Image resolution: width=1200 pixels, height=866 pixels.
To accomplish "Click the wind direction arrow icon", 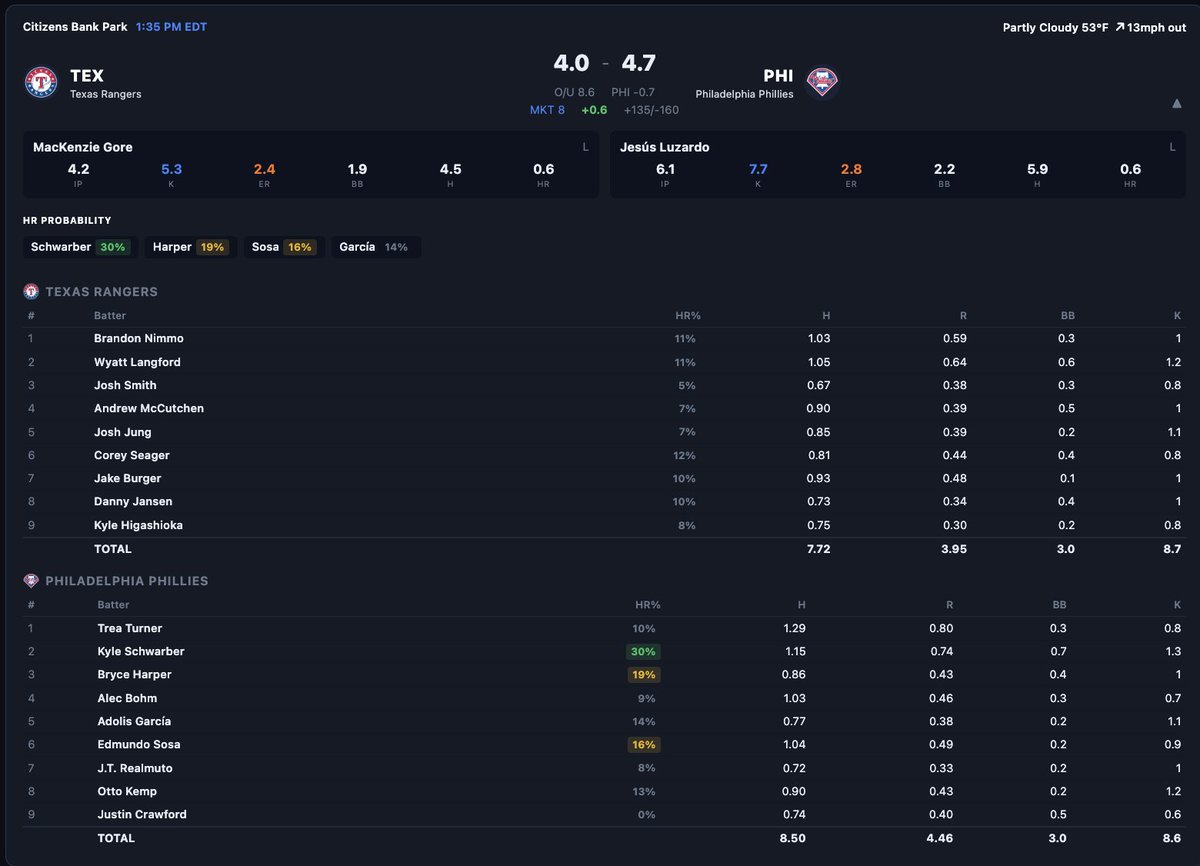I will 1119,27.
